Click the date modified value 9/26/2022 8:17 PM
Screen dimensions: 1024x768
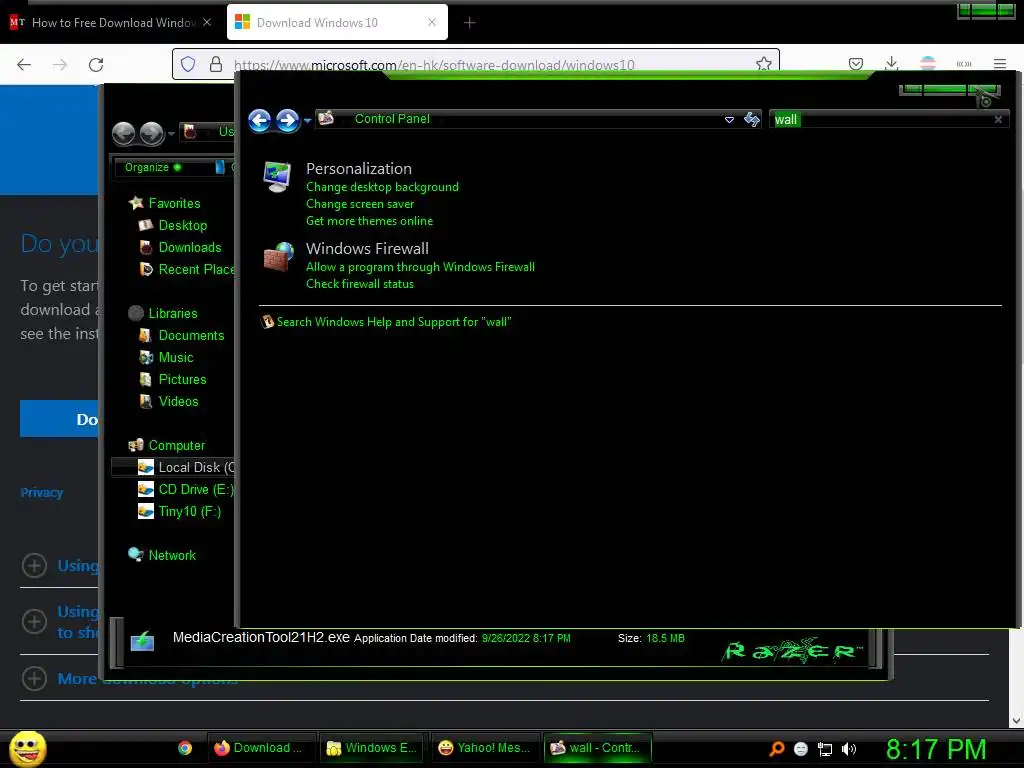coord(526,638)
